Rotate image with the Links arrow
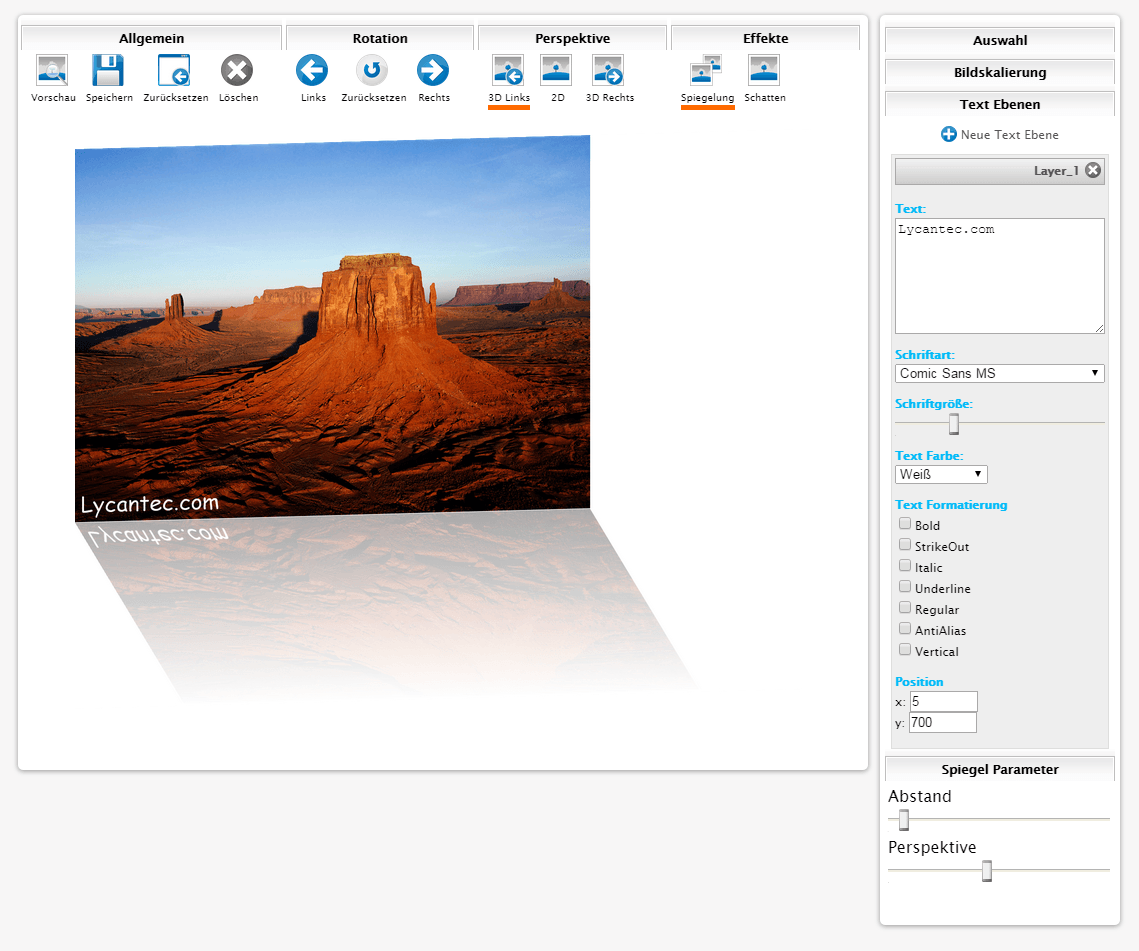Screen dimensions: 1139x951 click(312, 70)
